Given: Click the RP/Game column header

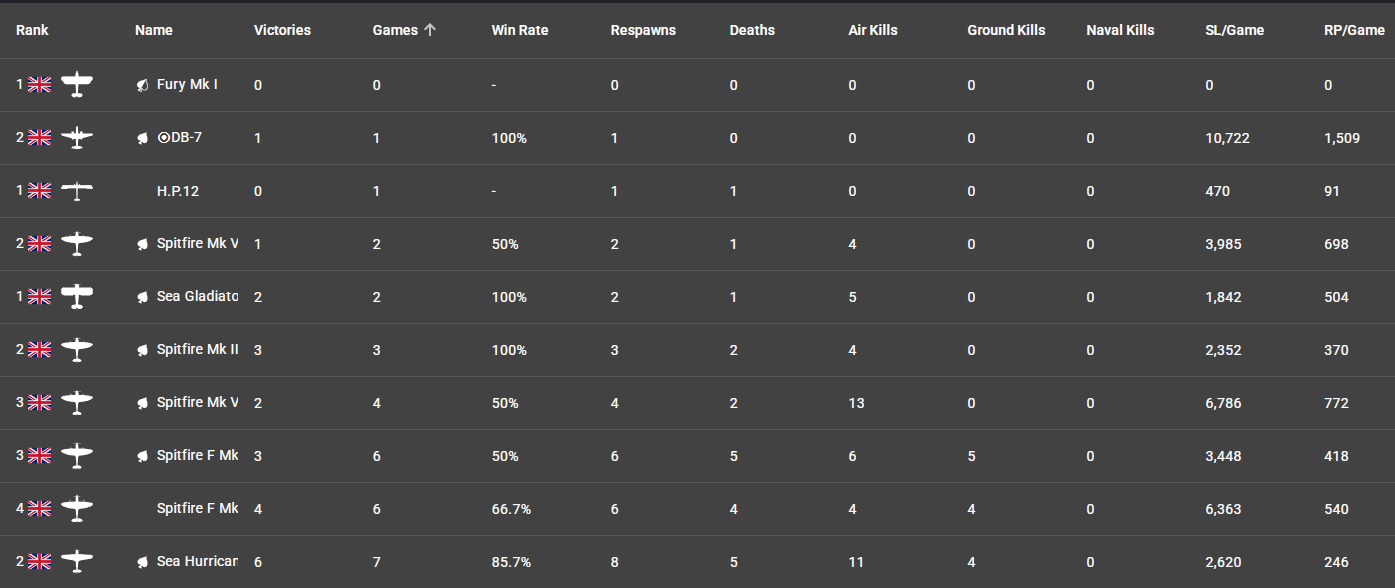Looking at the screenshot, I should [1354, 30].
